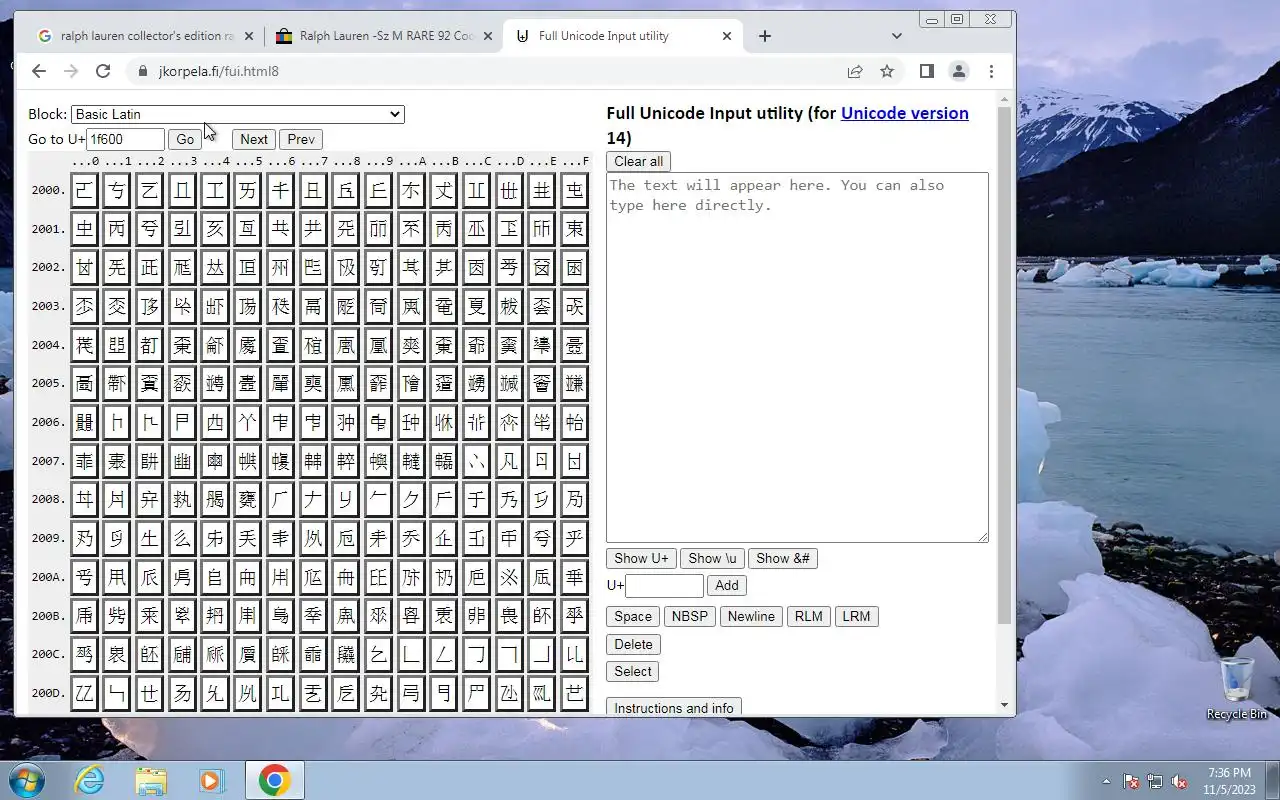Switch to the Ralph Lauren -Sz M RARE tab

[385, 36]
